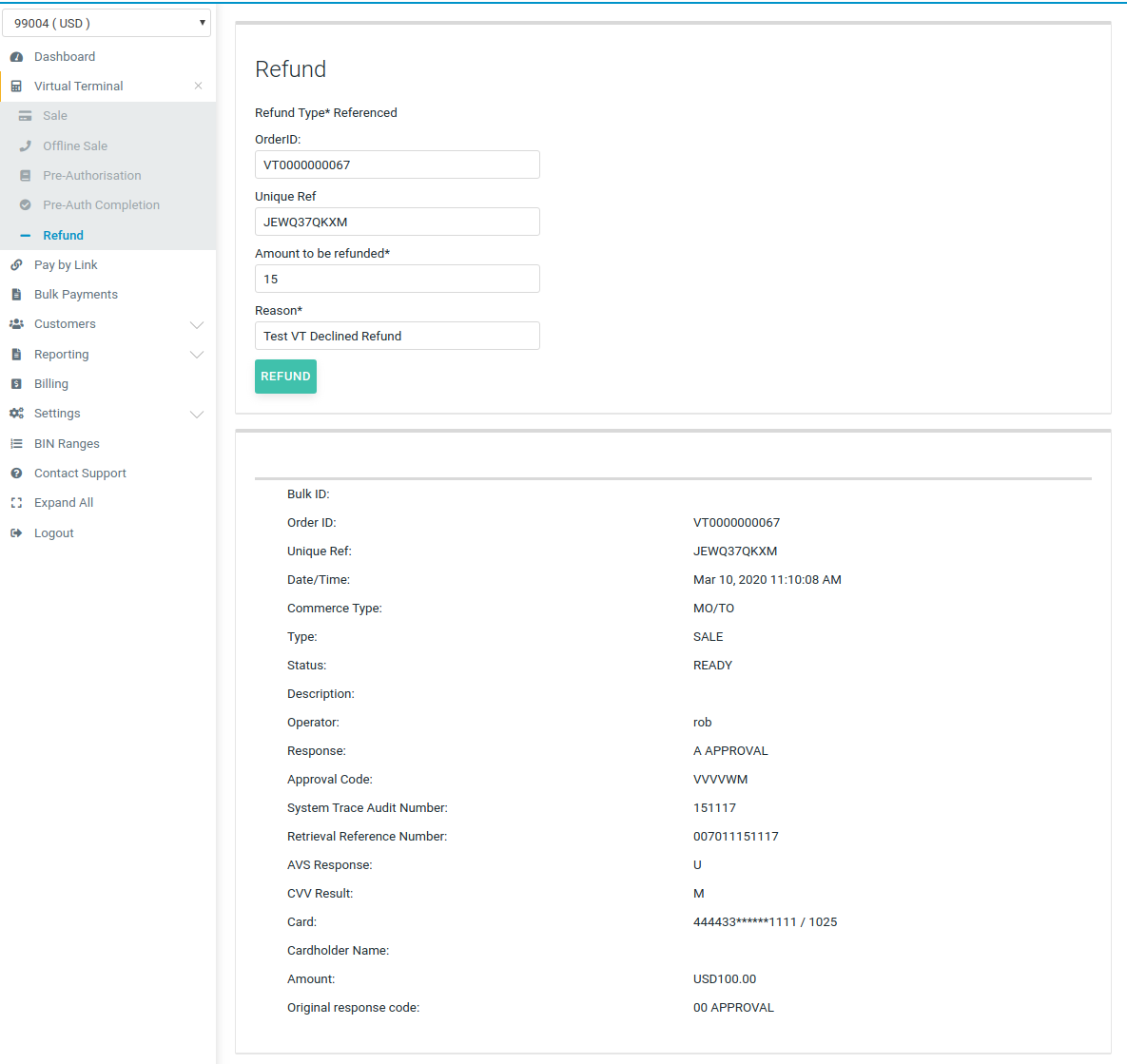Click the Virtual Terminal calculator icon

[x=16, y=87]
